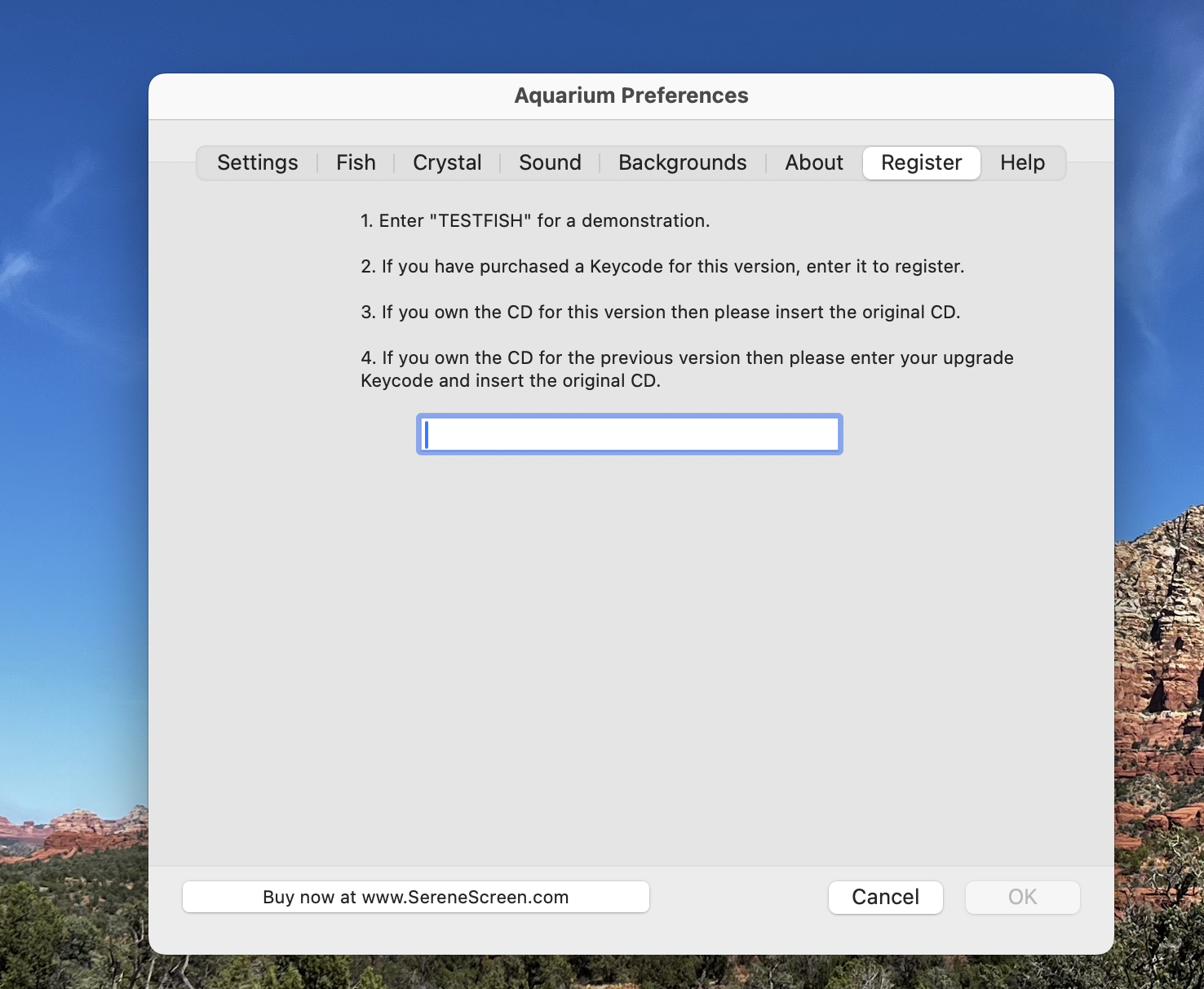Select the Register tab

click(x=922, y=162)
